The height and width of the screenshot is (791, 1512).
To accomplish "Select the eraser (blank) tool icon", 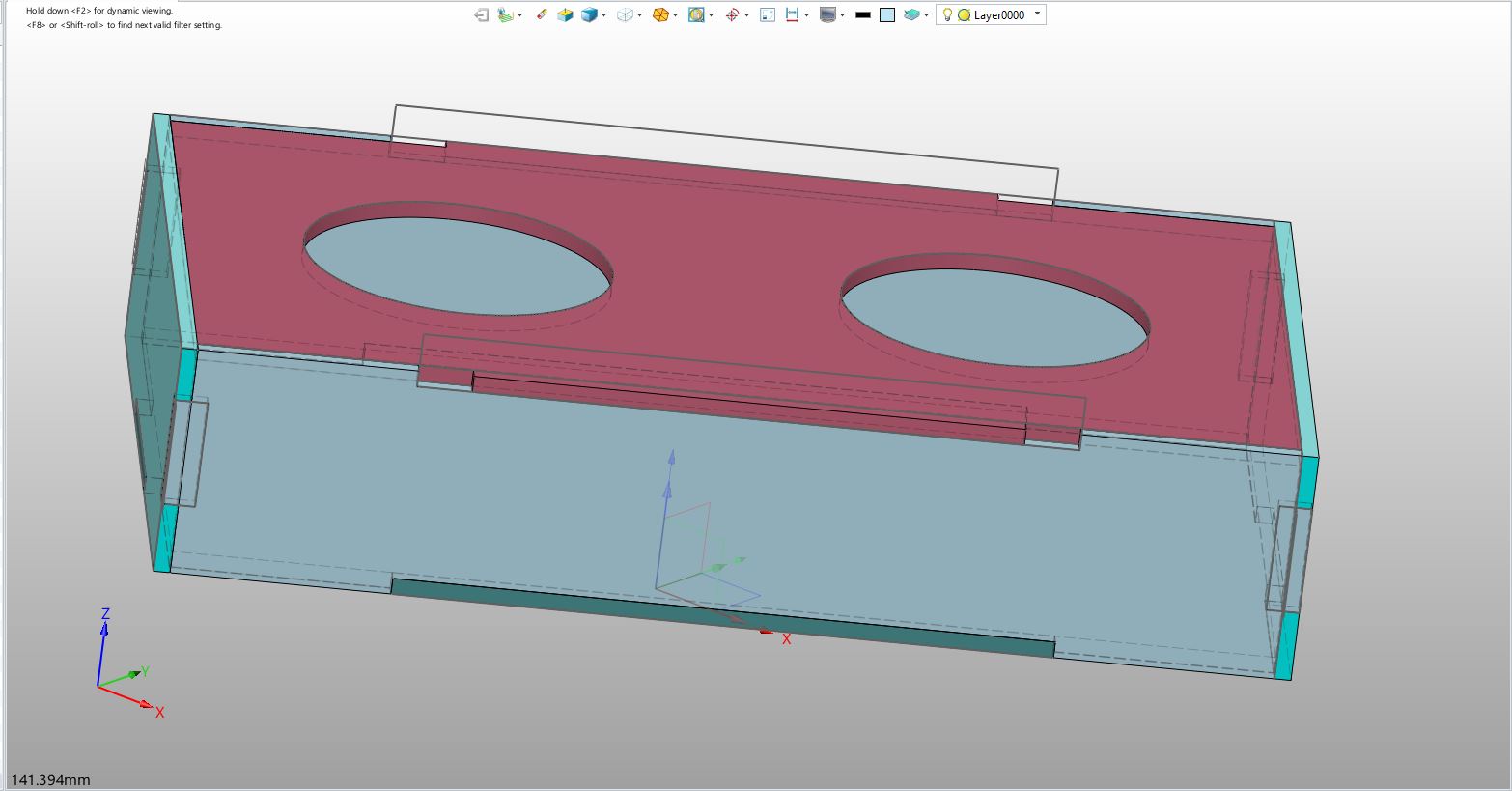I will coord(541,14).
